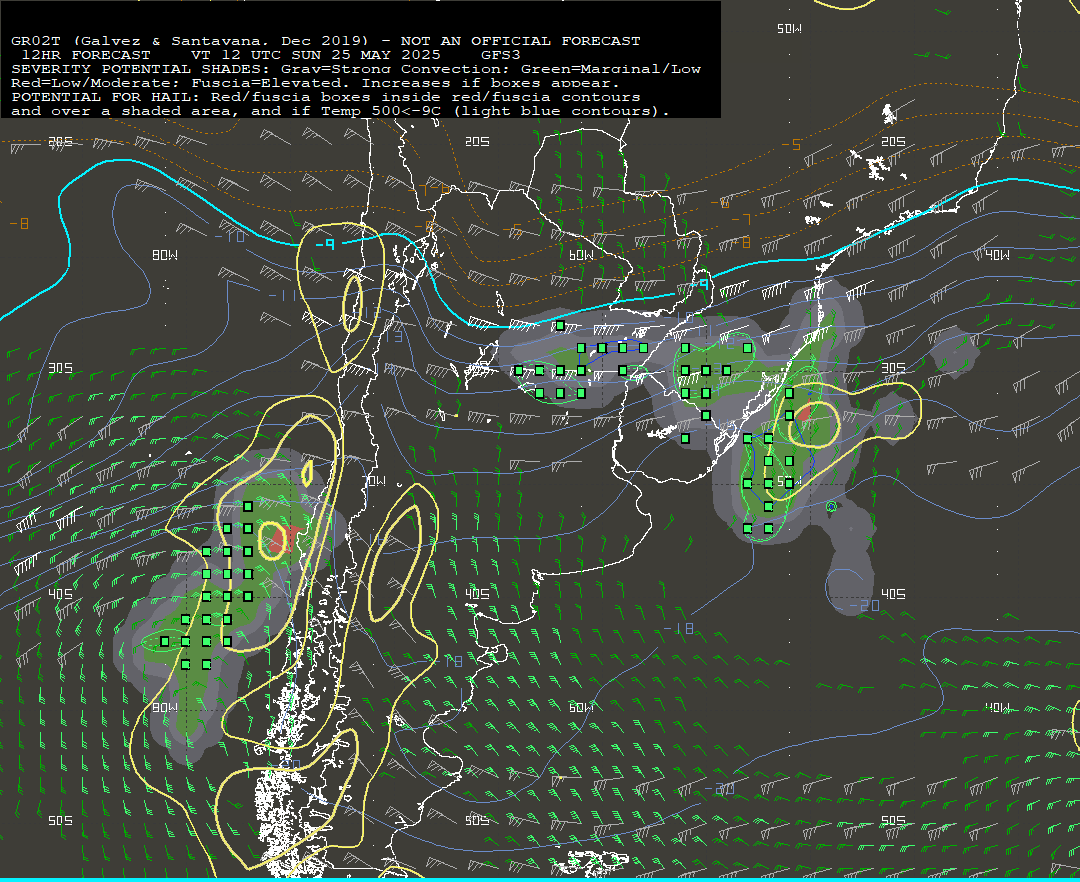Screen dimensions: 1080x882
Task: Click the legend line starting "and over a shaded area"
Action: pos(340,111)
